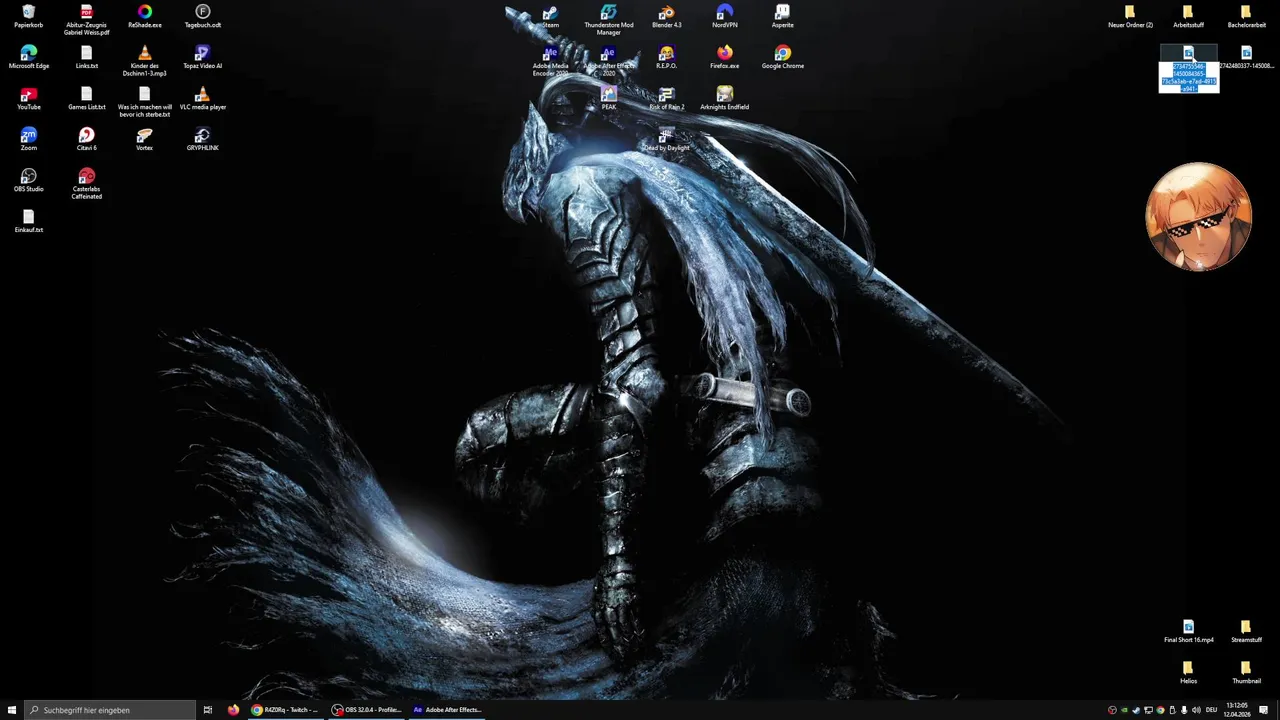The width and height of the screenshot is (1280, 720).
Task: Select the Streamstuff folder
Action: [1246, 631]
